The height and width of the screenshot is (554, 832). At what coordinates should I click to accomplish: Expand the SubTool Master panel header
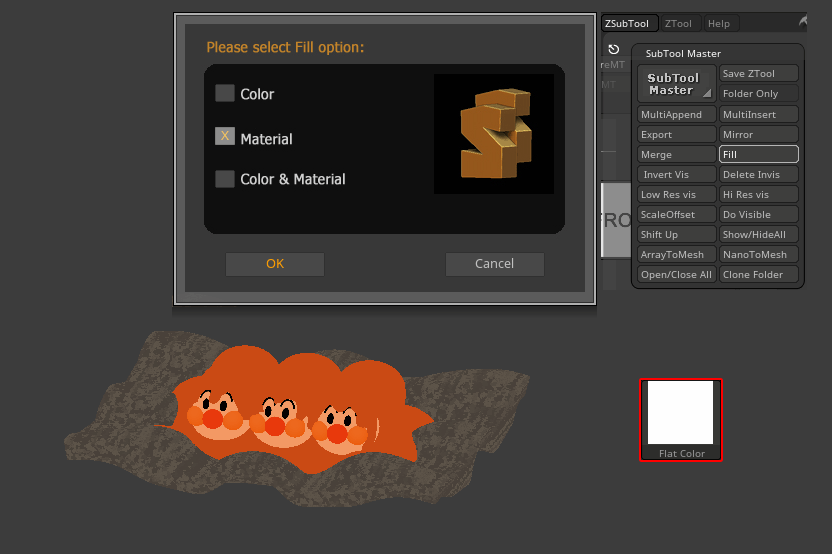(683, 54)
